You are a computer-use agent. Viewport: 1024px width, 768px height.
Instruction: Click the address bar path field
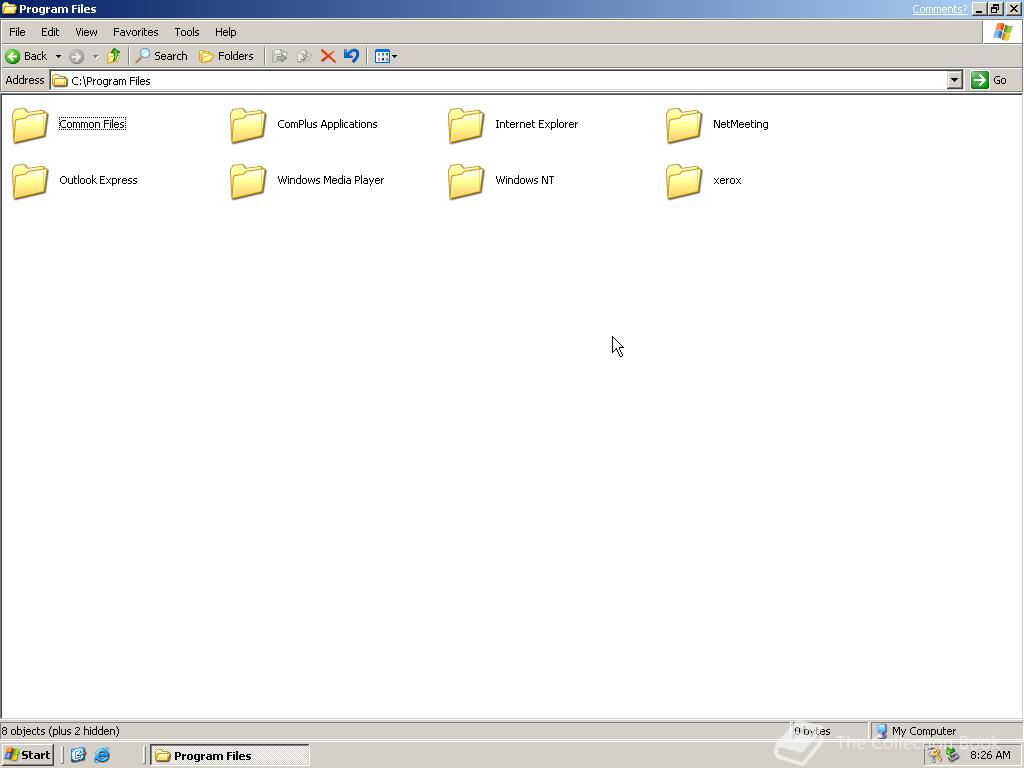[x=500, y=80]
